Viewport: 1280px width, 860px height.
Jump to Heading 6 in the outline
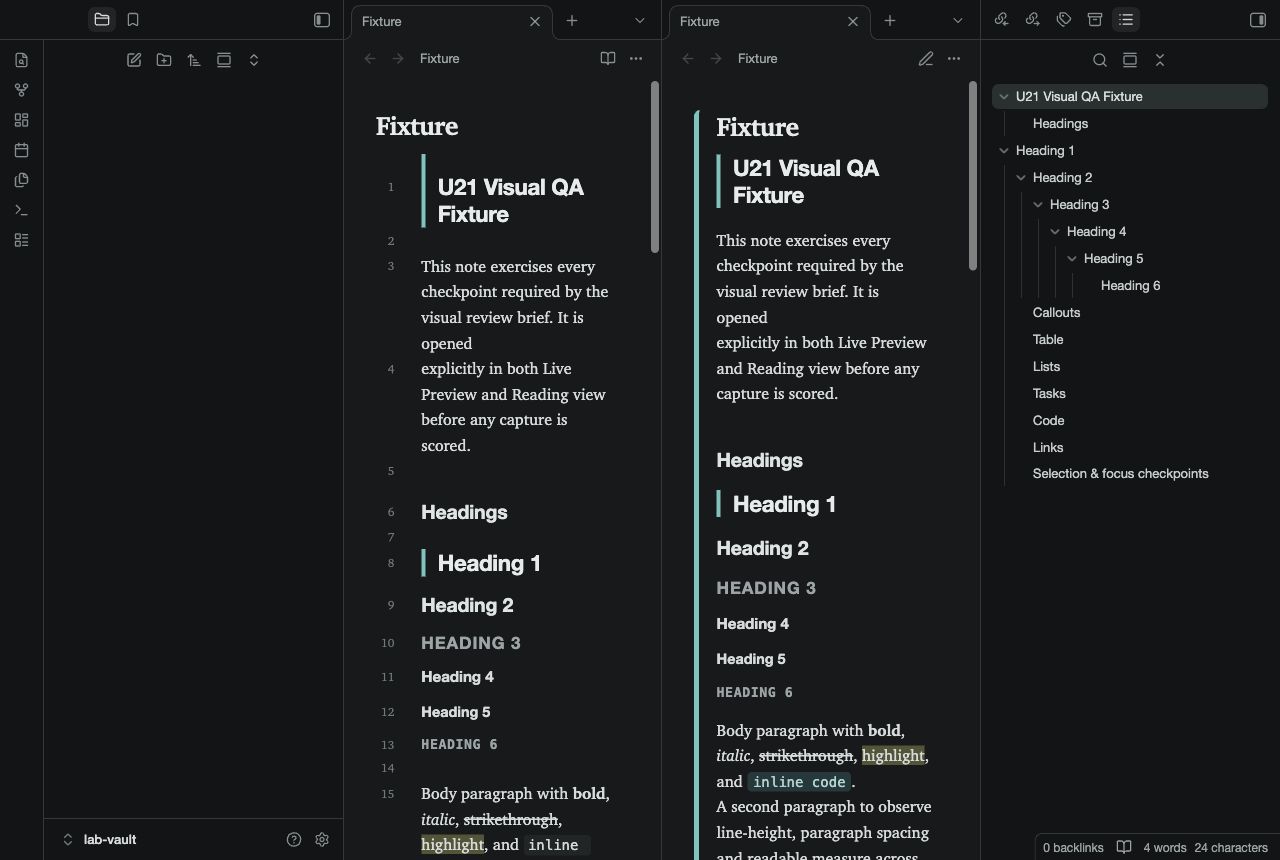[x=1130, y=286]
